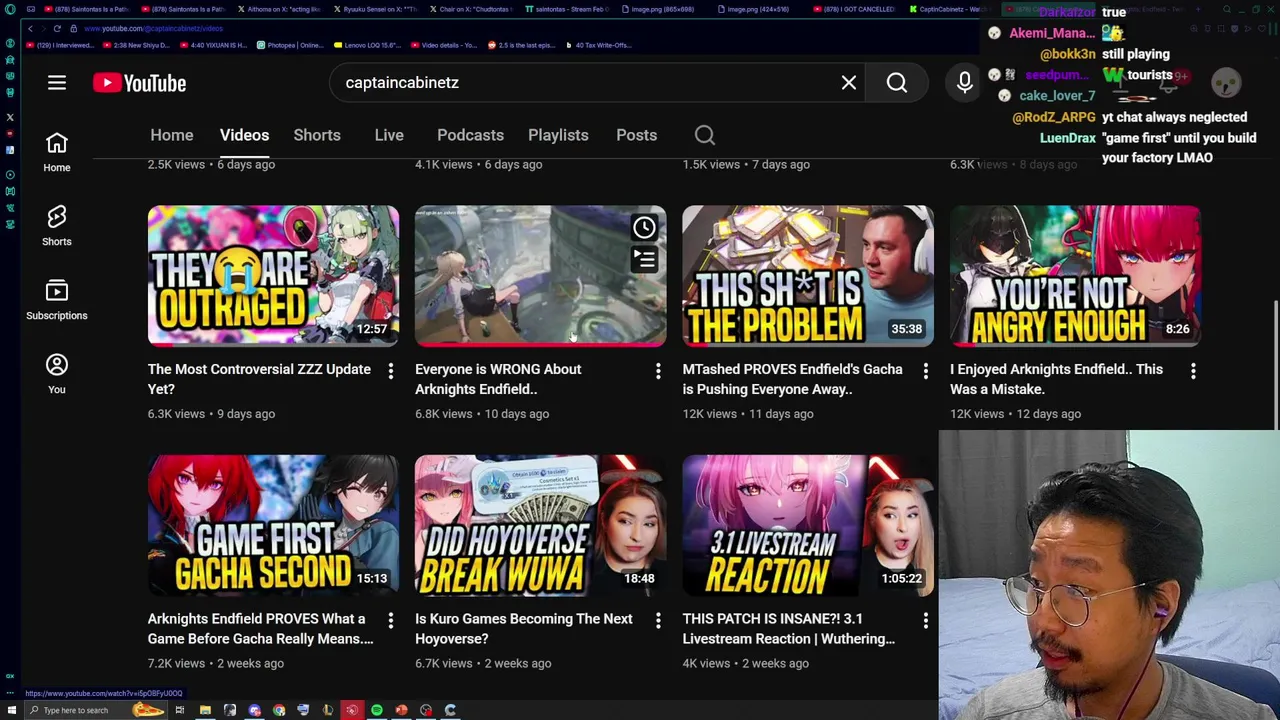Switch to the channel Shorts tab

317,135
